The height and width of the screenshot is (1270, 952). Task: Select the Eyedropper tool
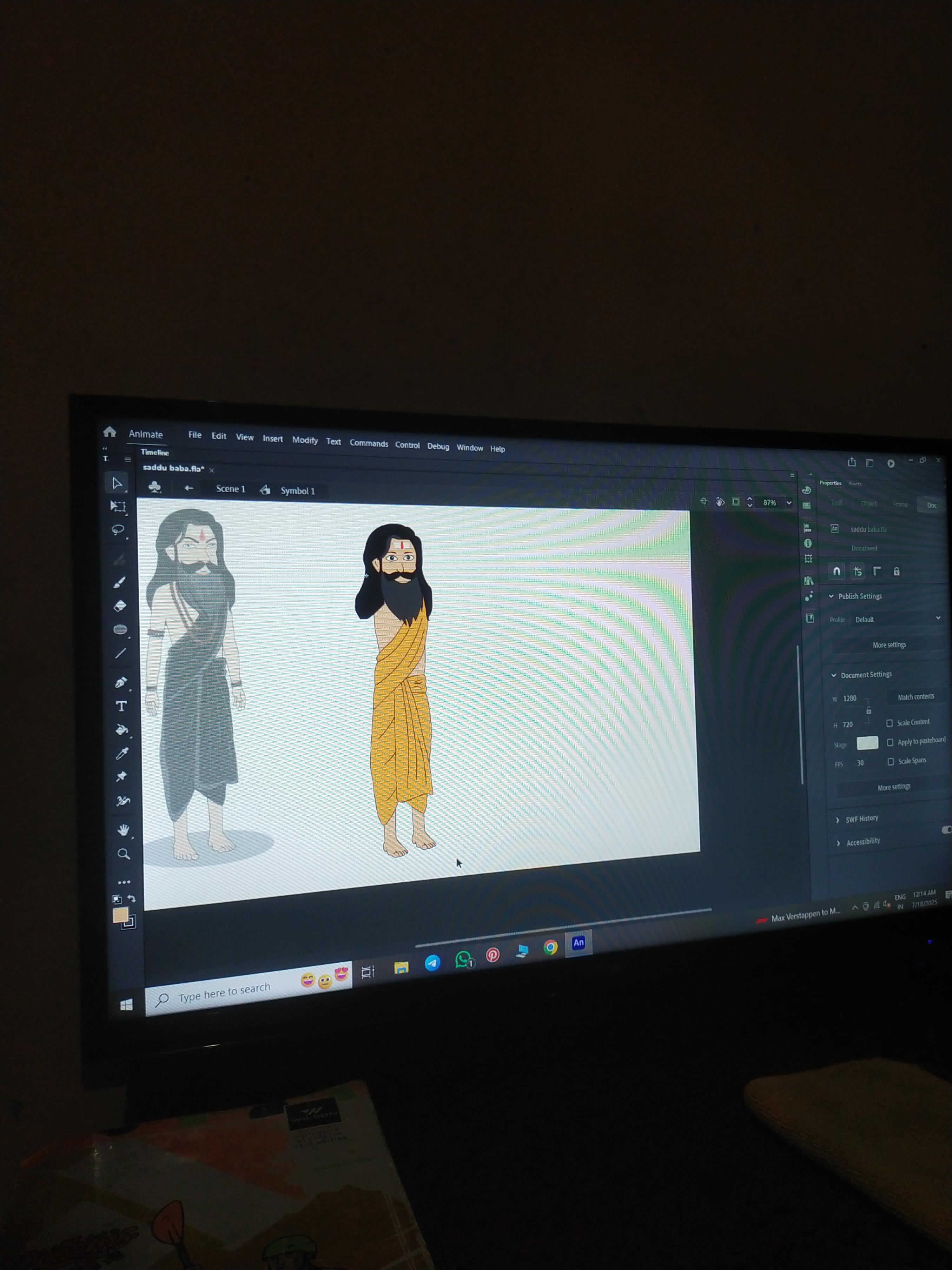[122, 753]
